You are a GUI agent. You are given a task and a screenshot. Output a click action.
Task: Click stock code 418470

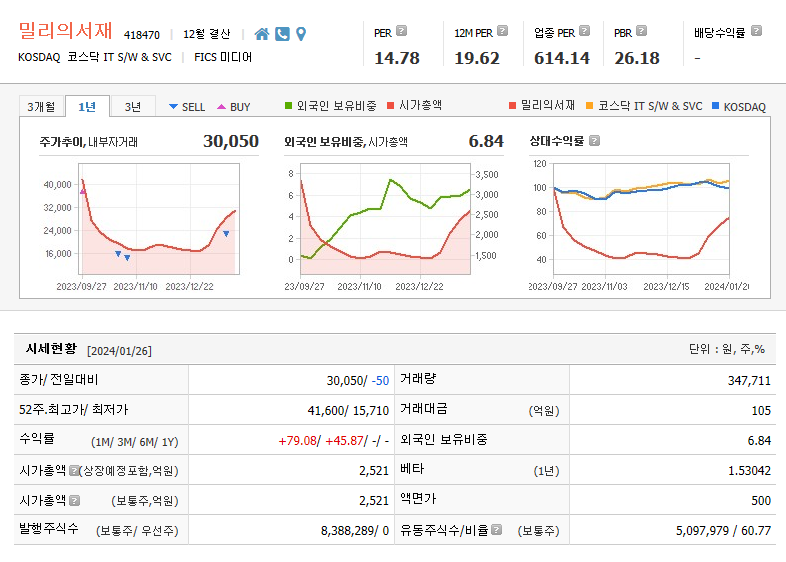point(142,35)
